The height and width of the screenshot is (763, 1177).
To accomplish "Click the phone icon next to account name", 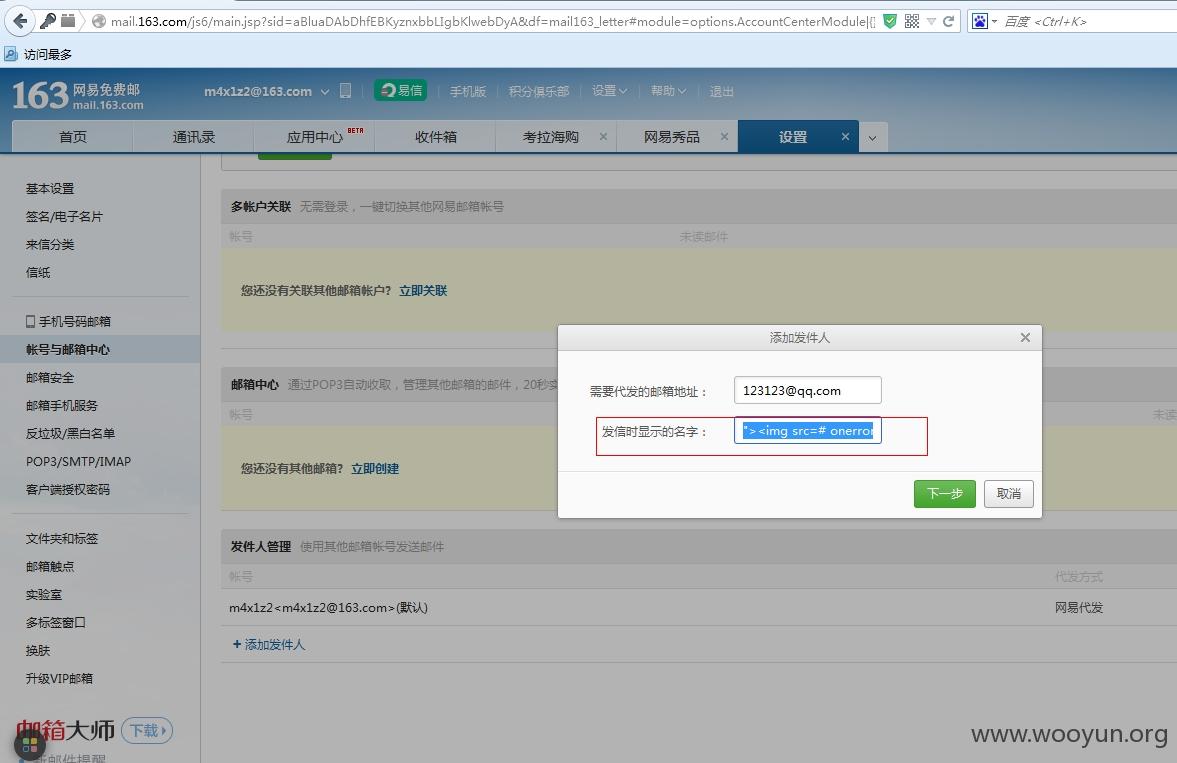I will tap(345, 91).
